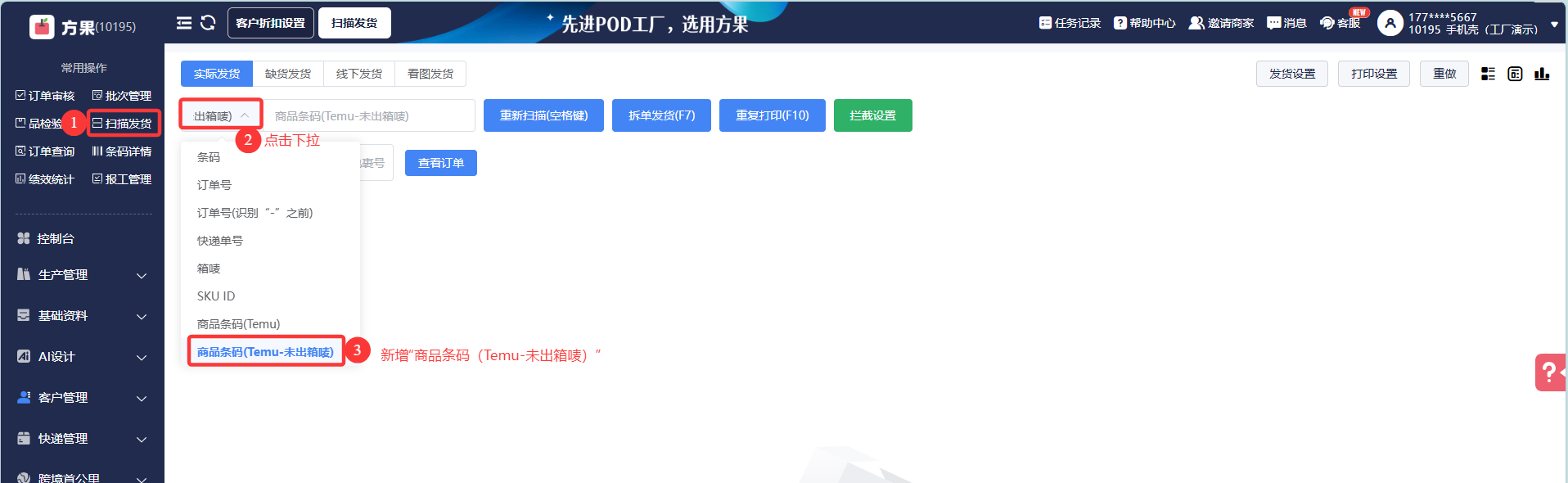This screenshot has height=483, width=1568.
Task: Open 绩效统计 shortcut
Action: tap(45, 179)
